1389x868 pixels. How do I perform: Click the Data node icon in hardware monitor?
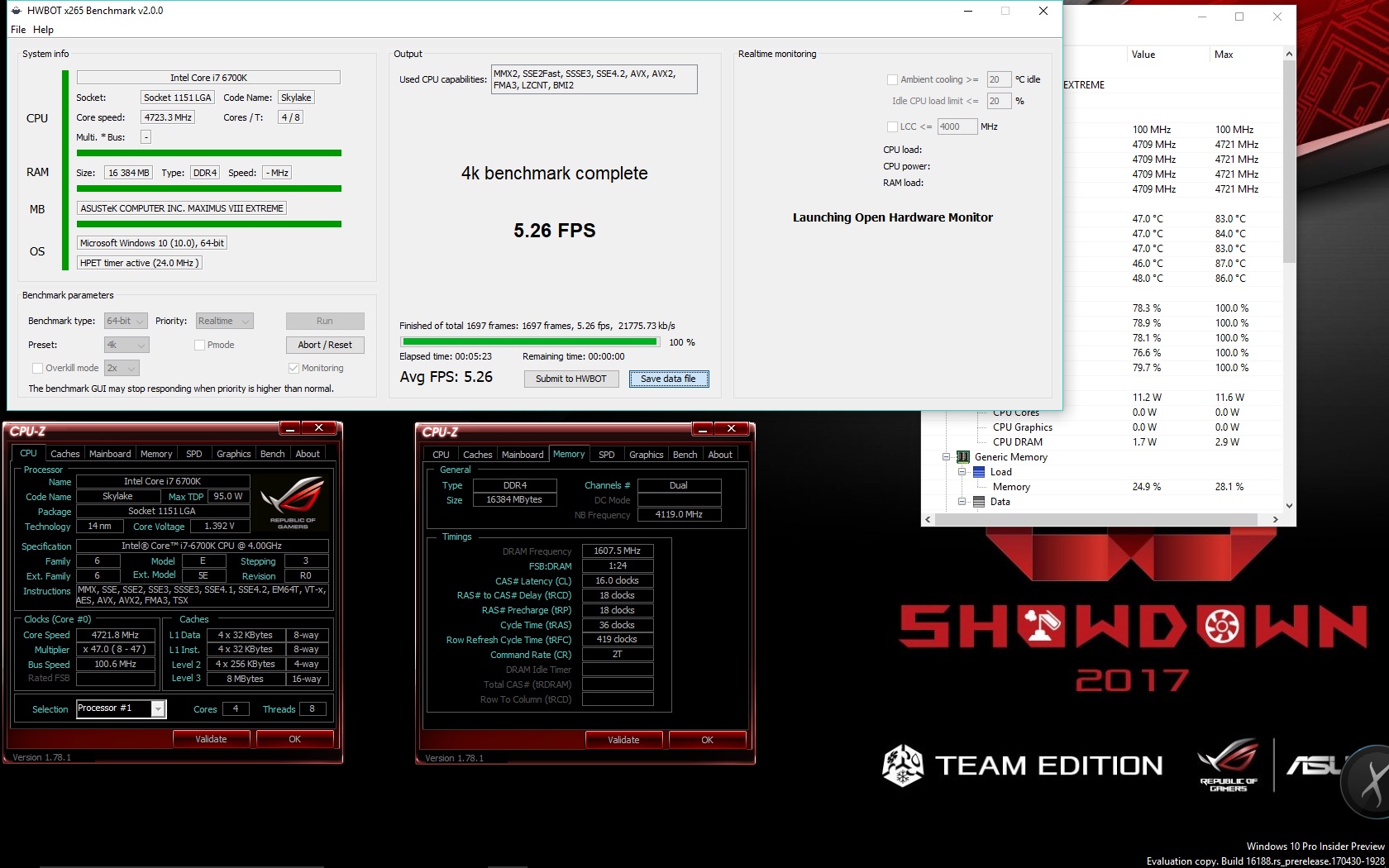tap(979, 502)
